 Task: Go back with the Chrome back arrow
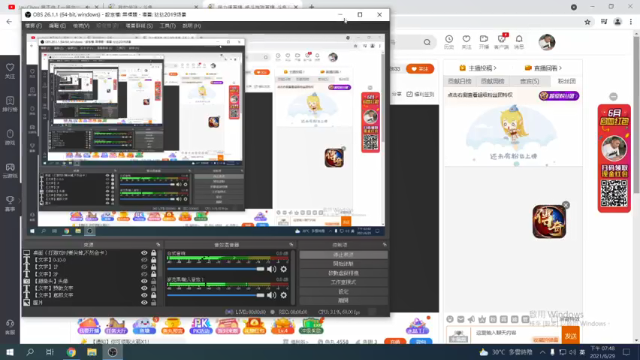point(9,22)
